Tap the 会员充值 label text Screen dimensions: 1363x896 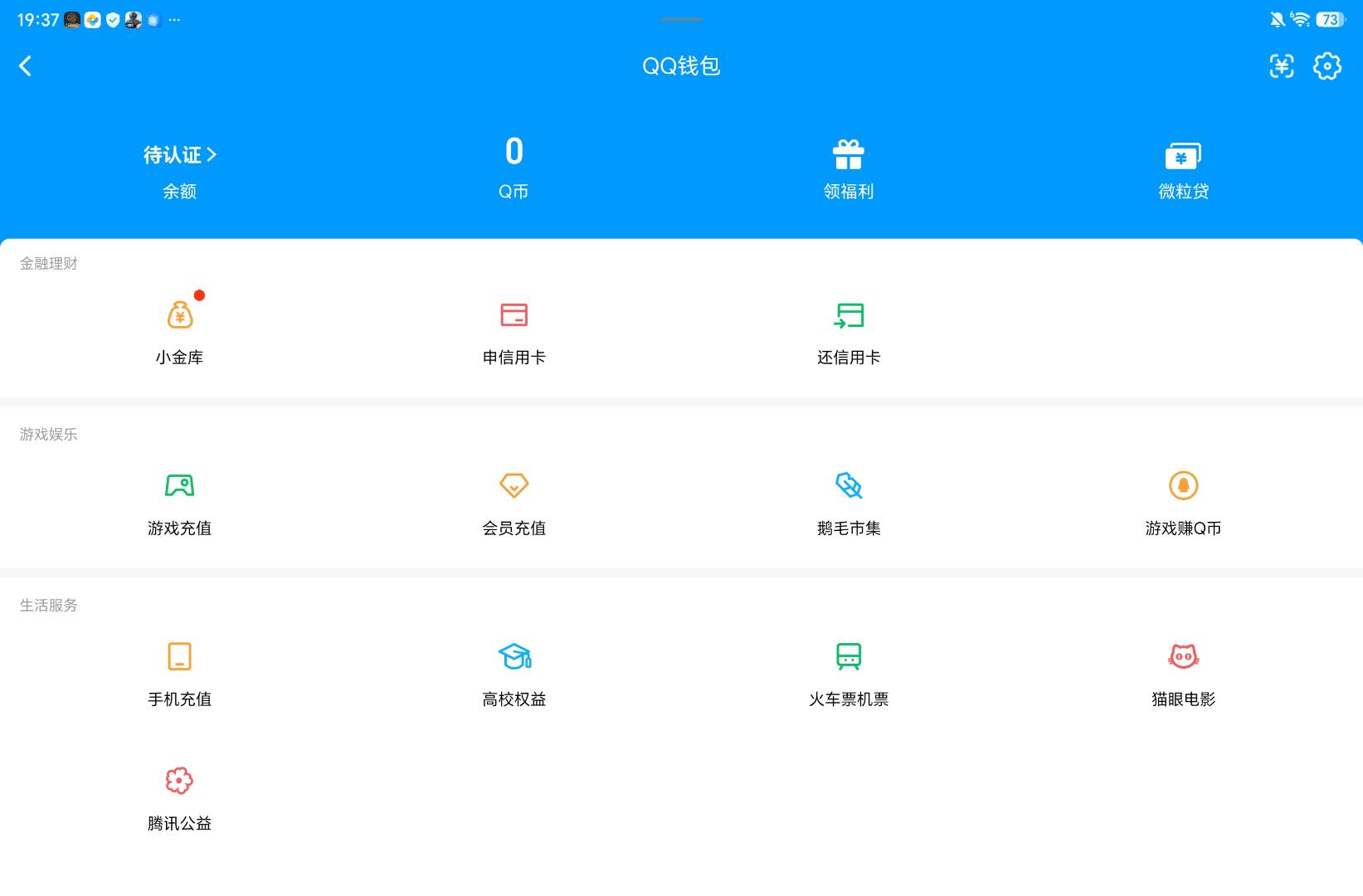click(514, 528)
